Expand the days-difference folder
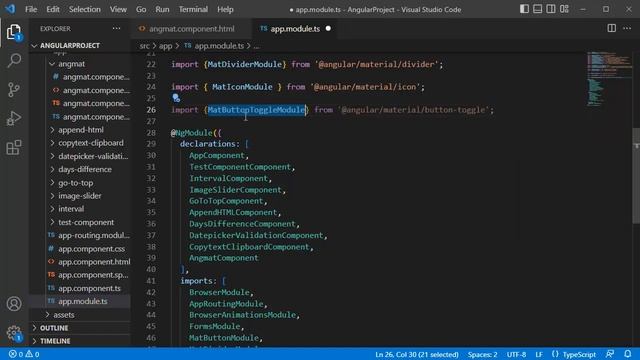640x360 pixels. coord(79,169)
